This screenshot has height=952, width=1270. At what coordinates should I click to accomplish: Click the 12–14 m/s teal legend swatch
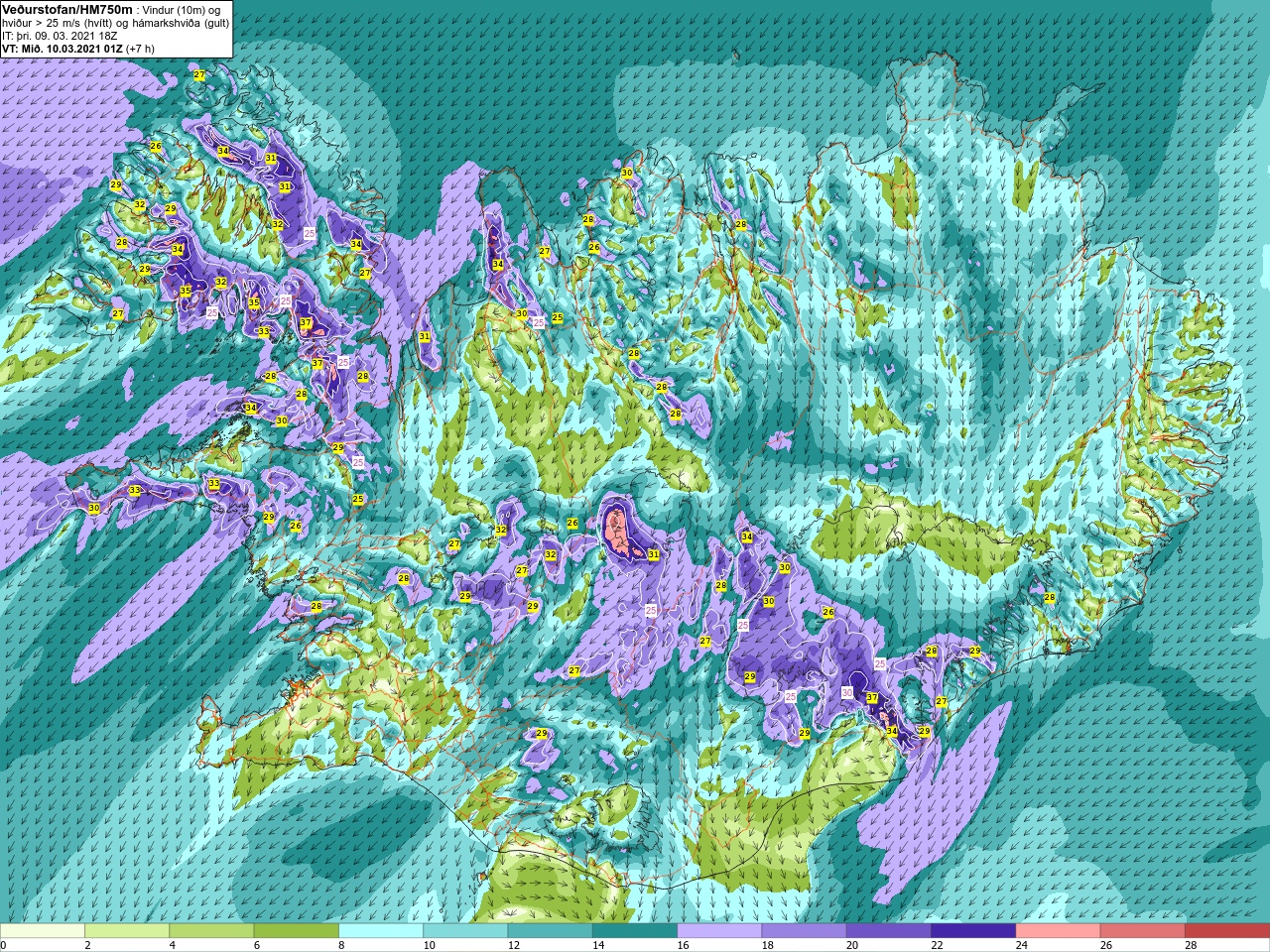click(550, 931)
